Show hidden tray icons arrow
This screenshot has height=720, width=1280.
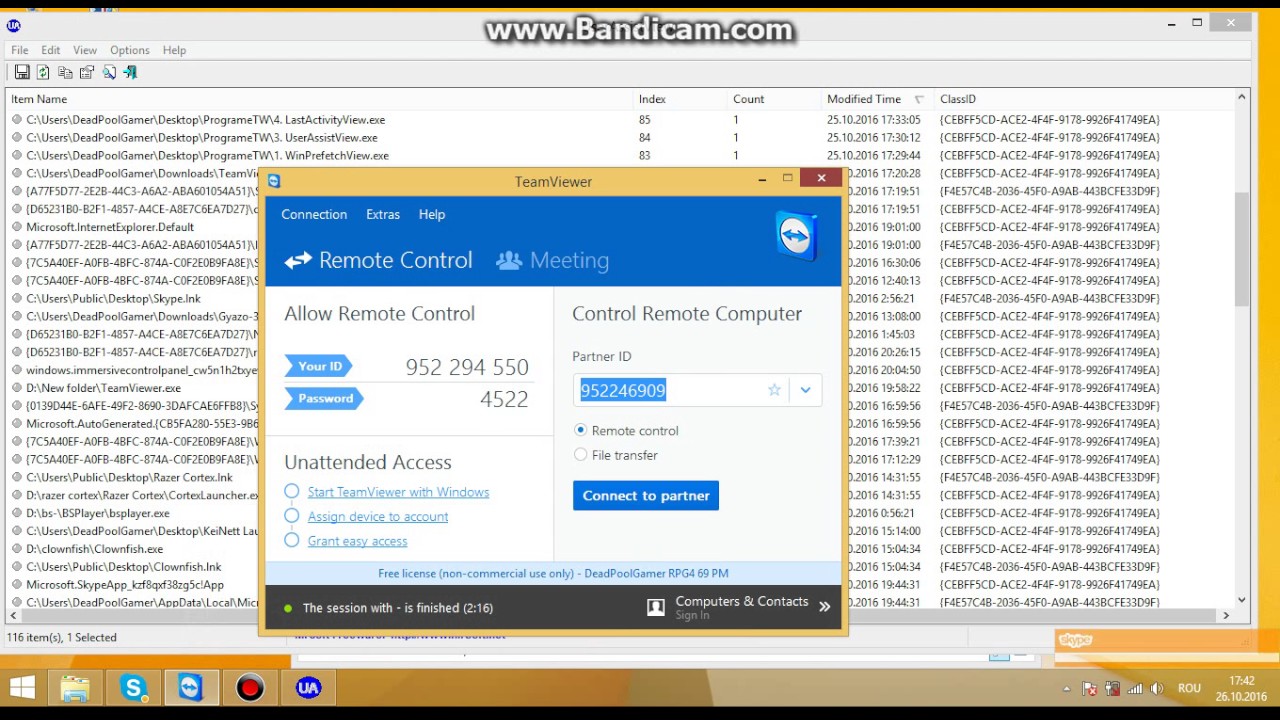tap(1066, 689)
